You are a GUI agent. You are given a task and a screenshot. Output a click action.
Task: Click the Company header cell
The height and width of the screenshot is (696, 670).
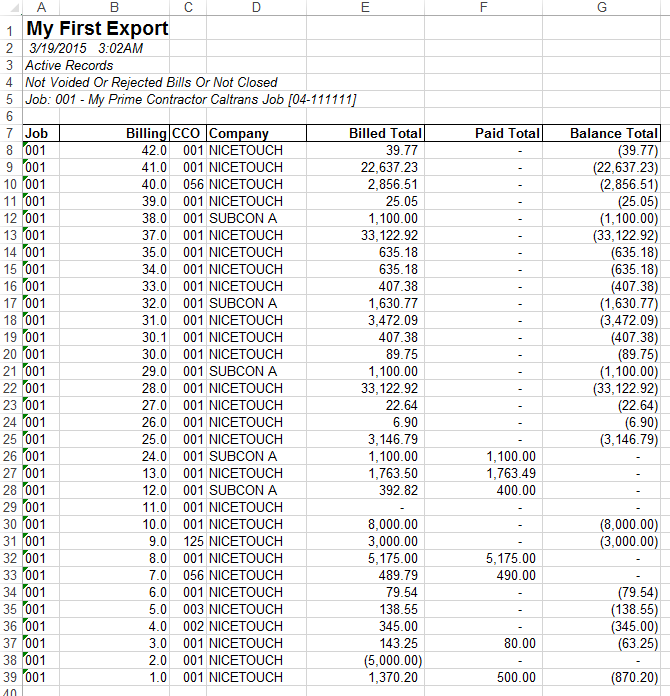tap(256, 133)
